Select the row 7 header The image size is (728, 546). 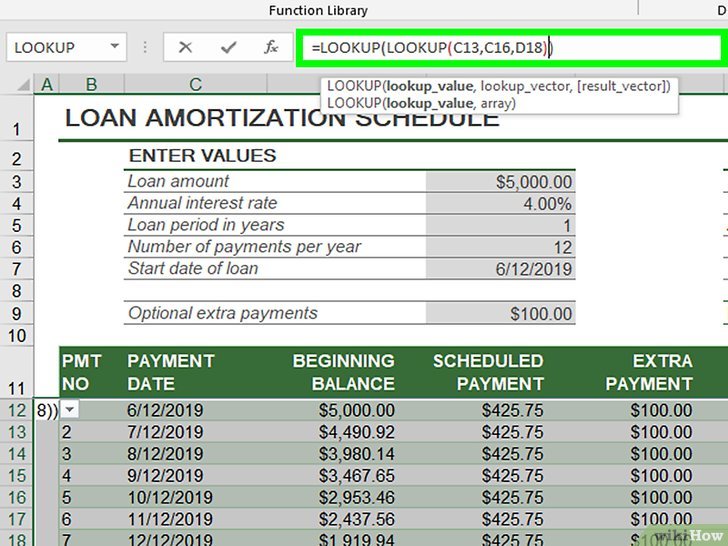pyautogui.click(x=17, y=268)
